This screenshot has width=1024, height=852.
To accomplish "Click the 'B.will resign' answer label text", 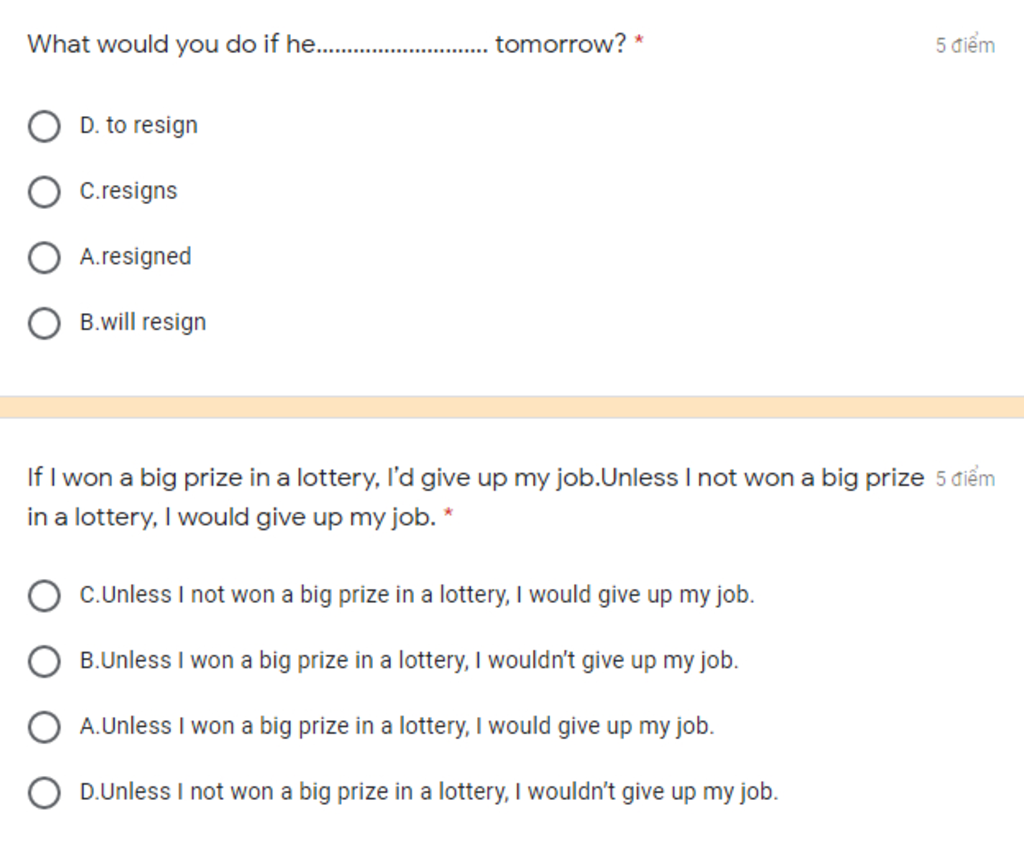I will [x=142, y=322].
